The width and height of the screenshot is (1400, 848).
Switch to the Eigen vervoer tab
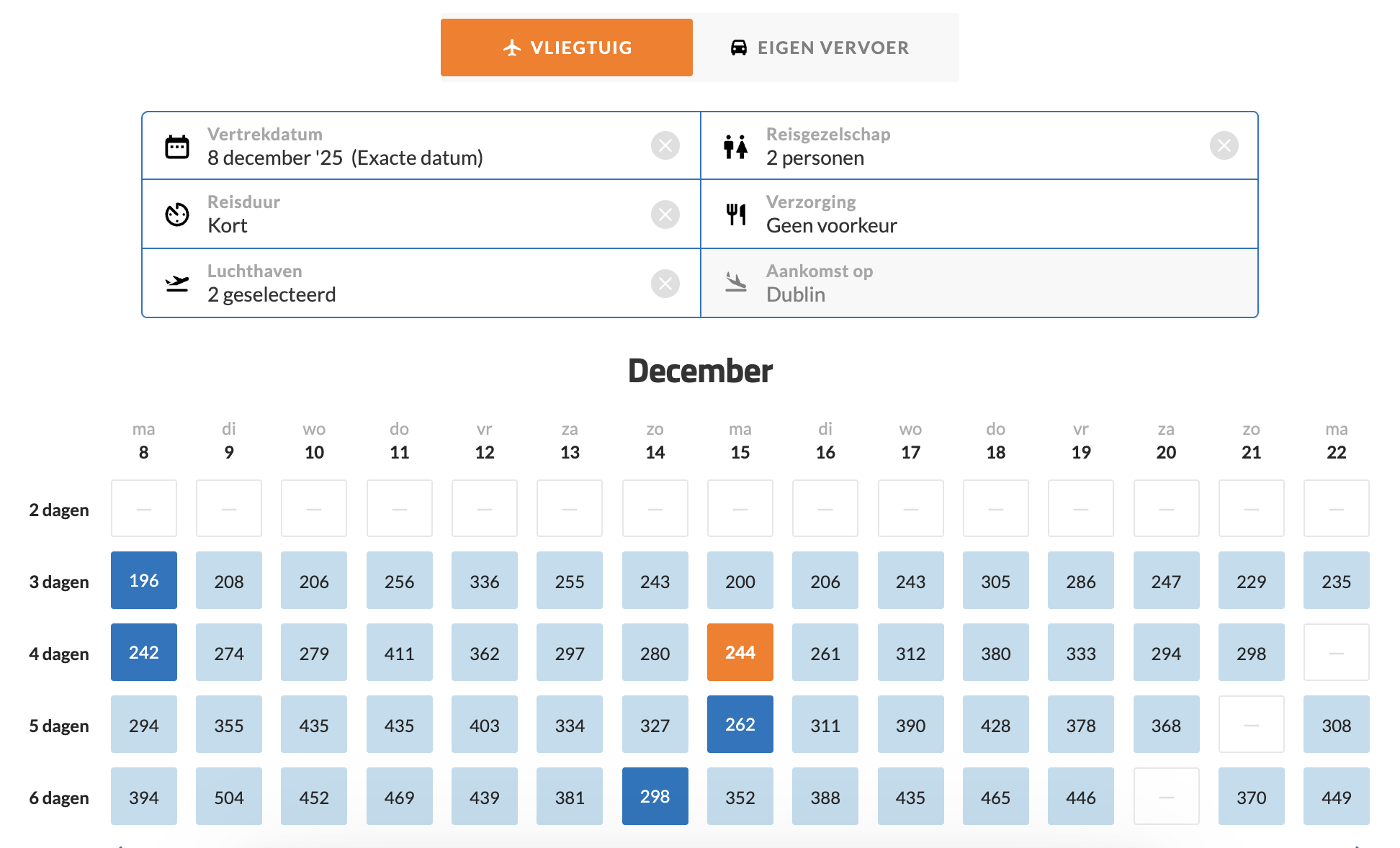[825, 48]
